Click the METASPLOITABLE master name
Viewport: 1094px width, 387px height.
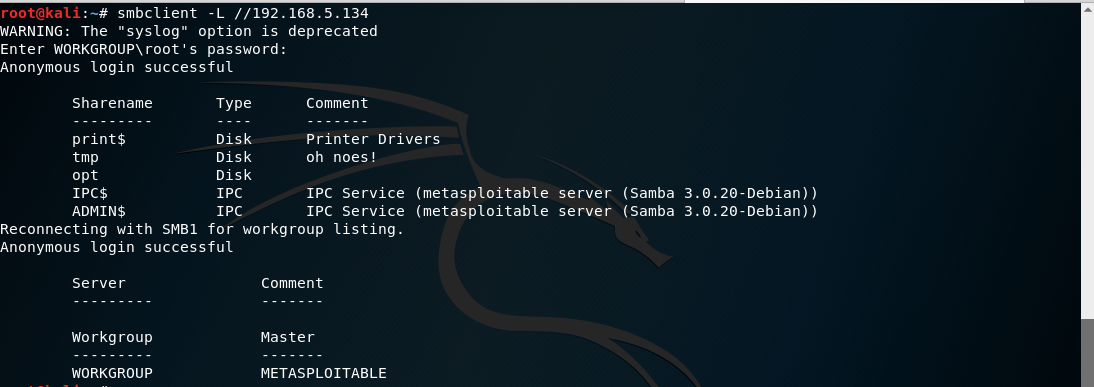click(x=324, y=374)
